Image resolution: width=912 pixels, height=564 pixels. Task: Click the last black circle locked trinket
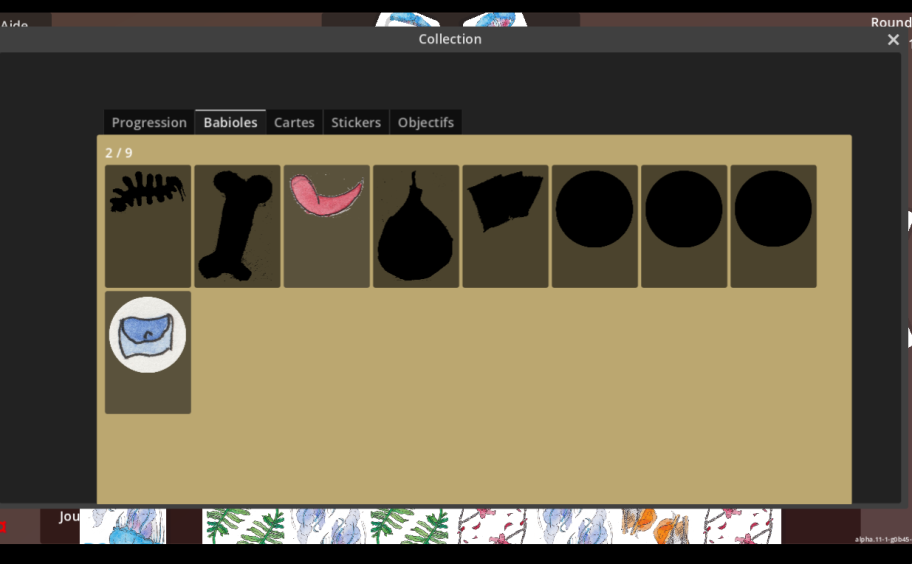pos(774,226)
